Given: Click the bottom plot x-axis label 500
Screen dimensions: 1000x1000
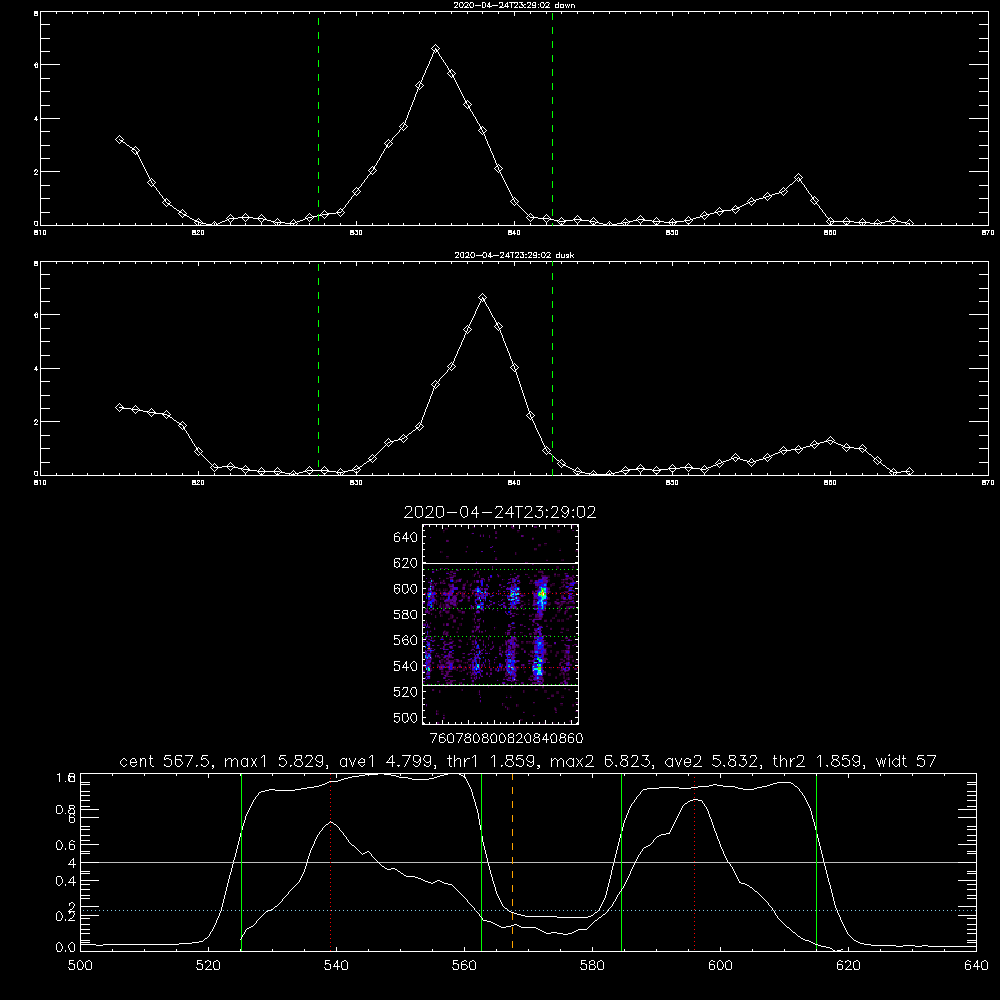Looking at the screenshot, I should [x=80, y=966].
